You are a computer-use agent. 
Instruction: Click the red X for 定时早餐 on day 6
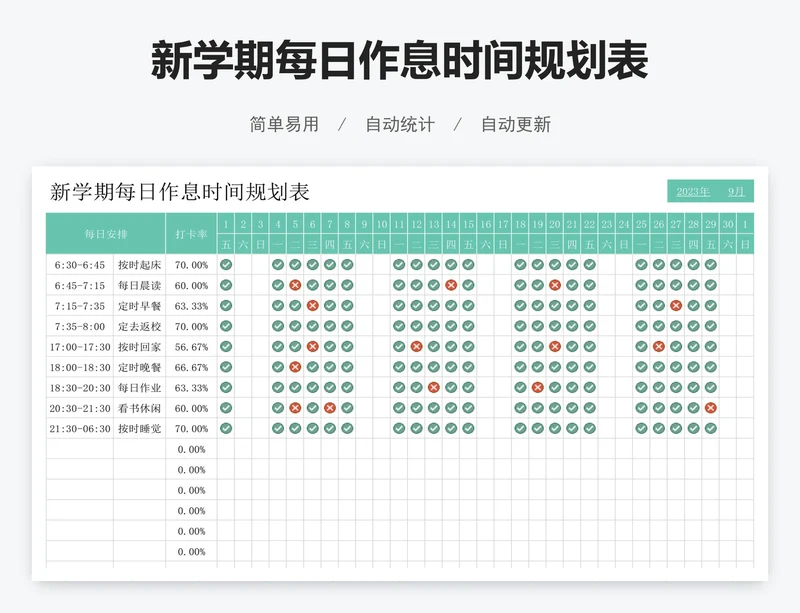(x=312, y=306)
